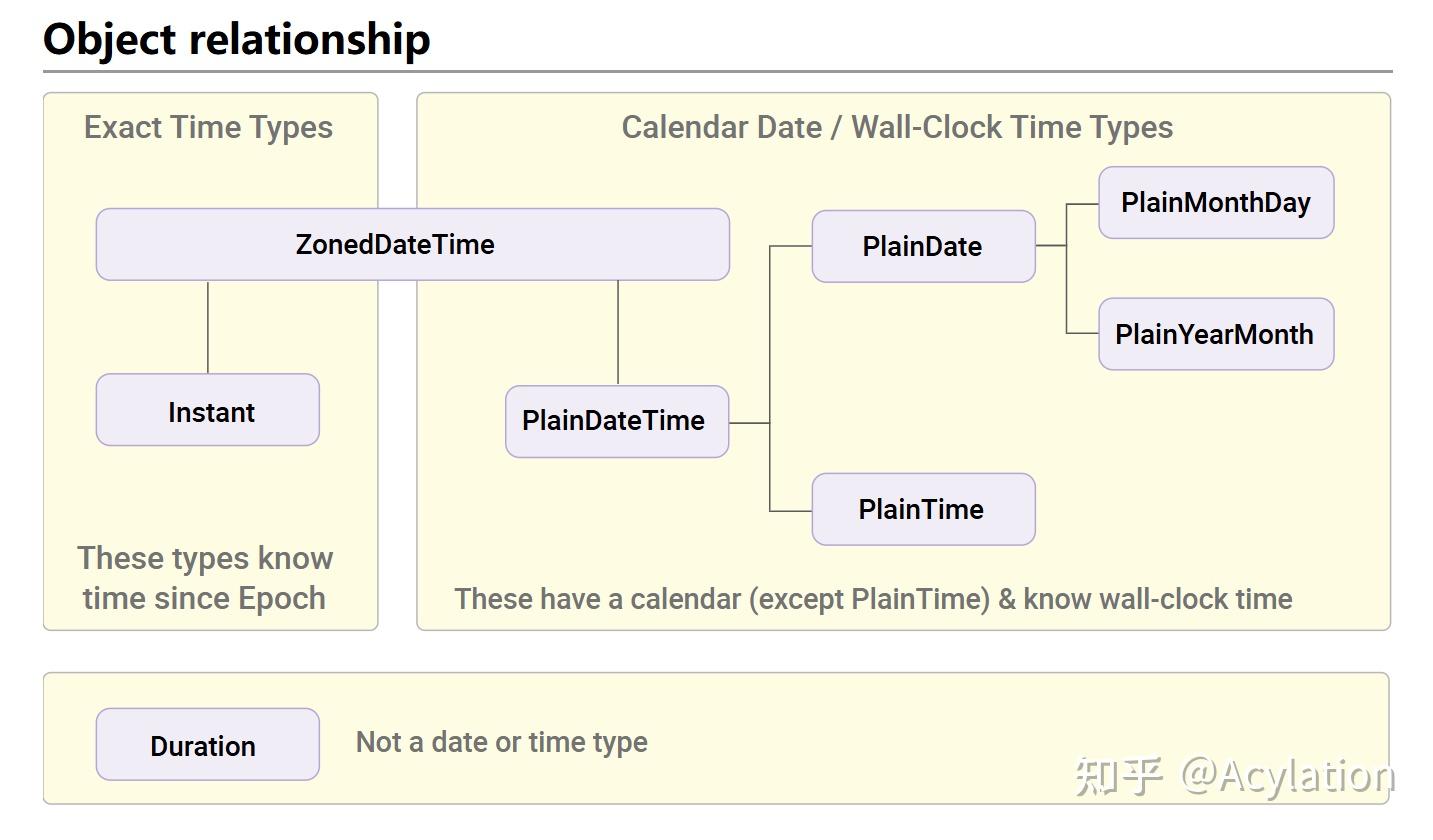Image resolution: width=1433 pixels, height=840 pixels.
Task: Click Calendar Date / Wall-Clock Time Types title
Action: tap(897, 127)
